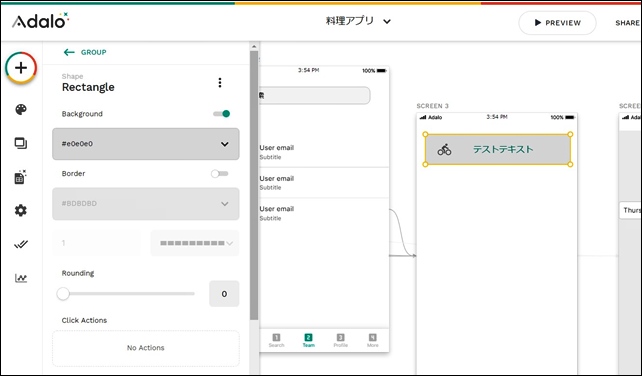Viewport: 642px width, 376px height.
Task: Click the Adalo logo
Action: [40, 21]
